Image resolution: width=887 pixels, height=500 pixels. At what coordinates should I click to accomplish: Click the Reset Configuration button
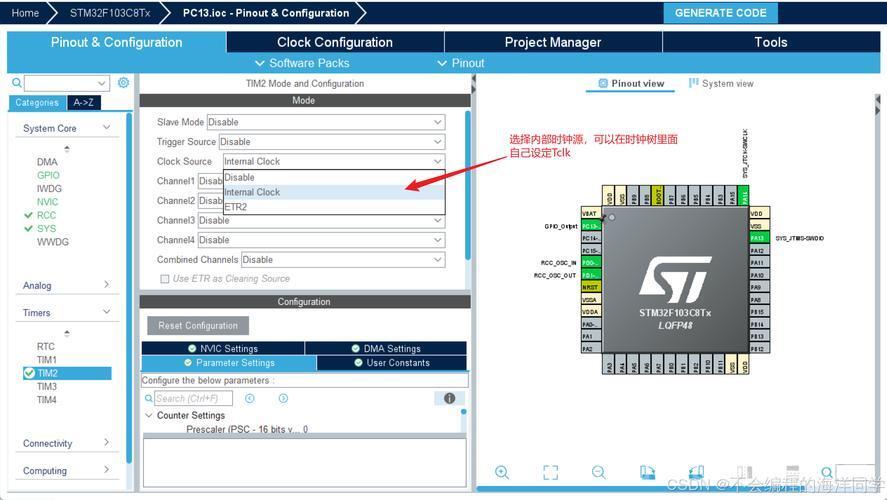coord(198,326)
